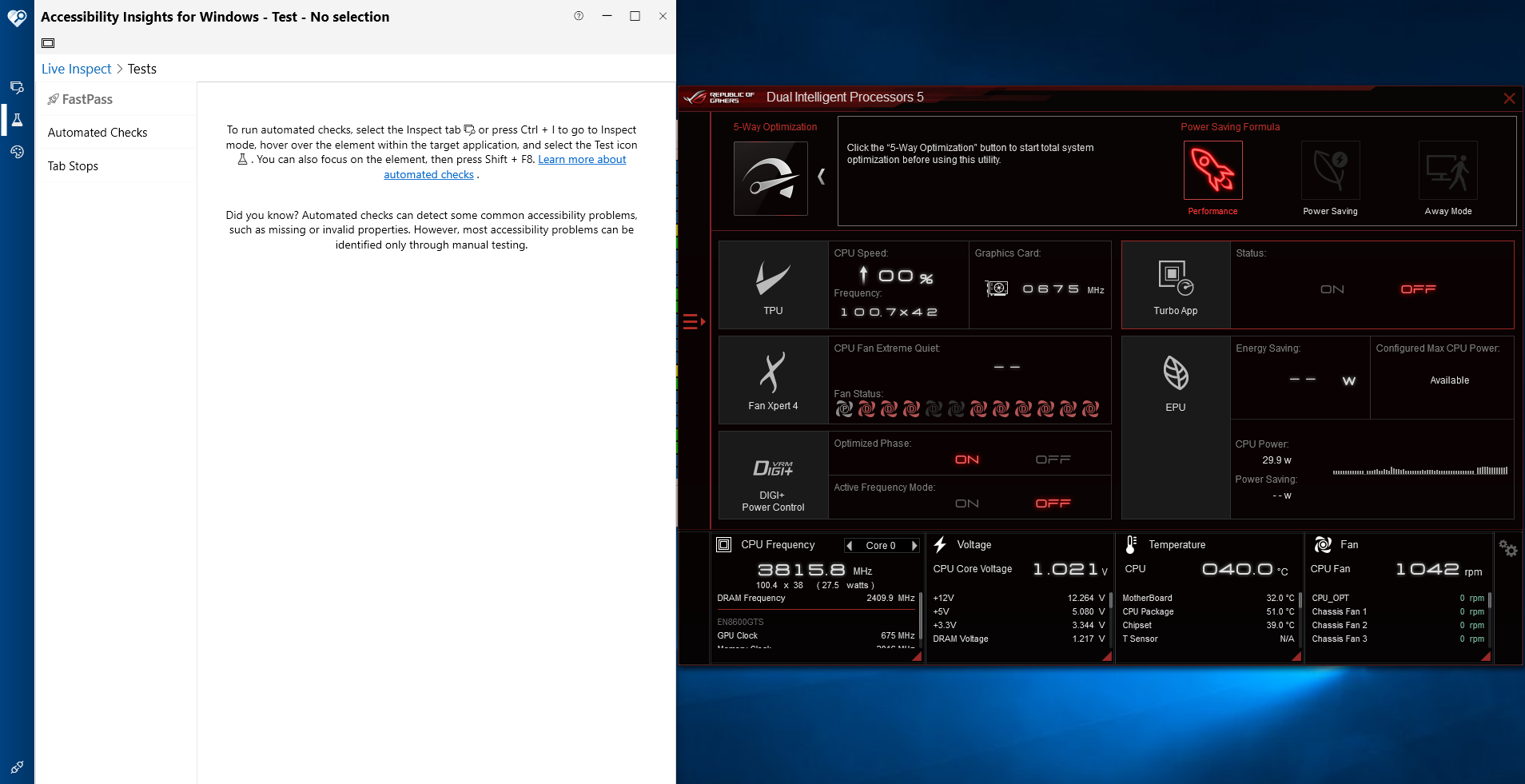Click the 5-Way Optimization button
This screenshot has width=1525, height=784.
pyautogui.click(x=772, y=177)
